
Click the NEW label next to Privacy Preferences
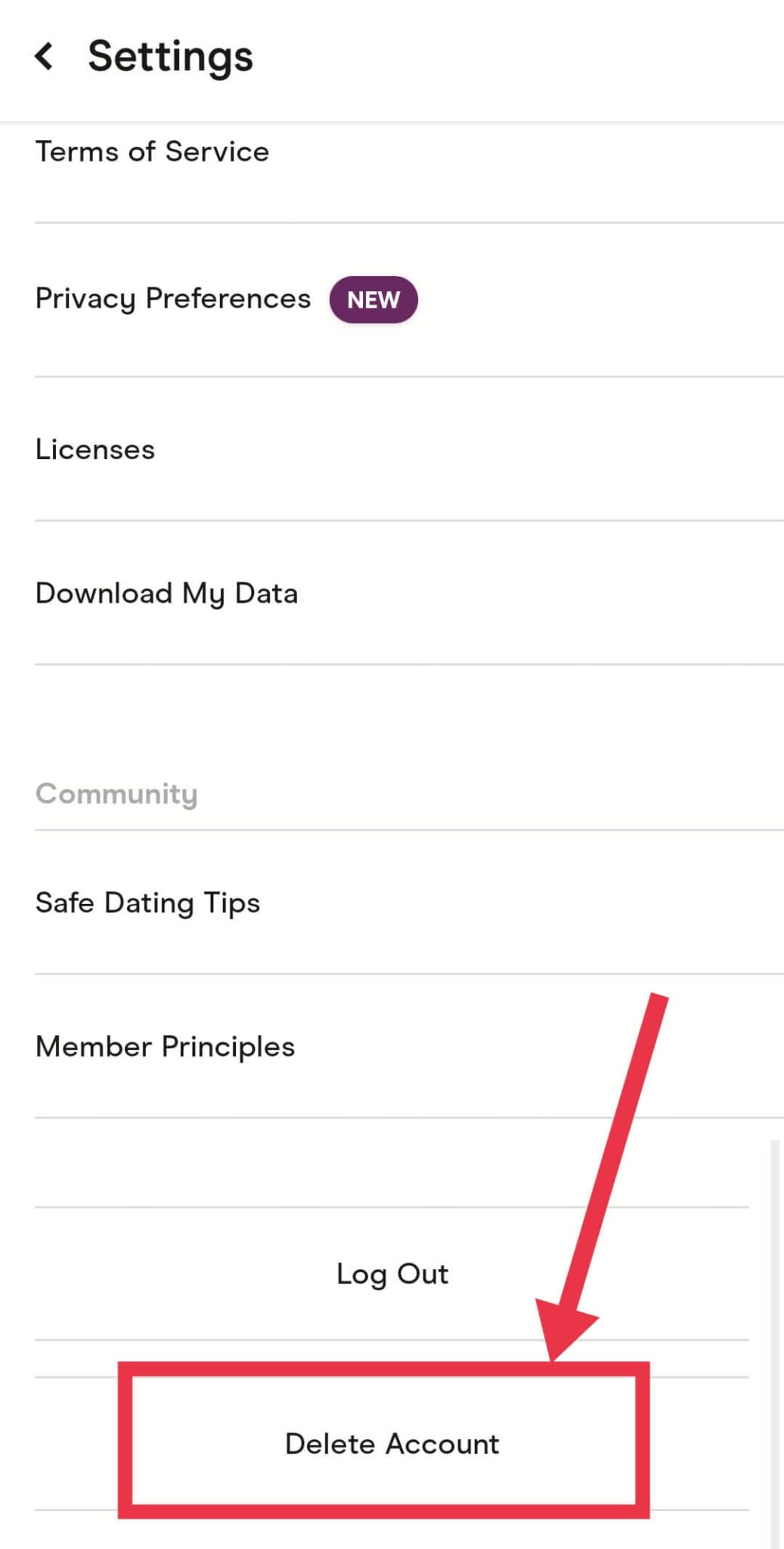(373, 300)
